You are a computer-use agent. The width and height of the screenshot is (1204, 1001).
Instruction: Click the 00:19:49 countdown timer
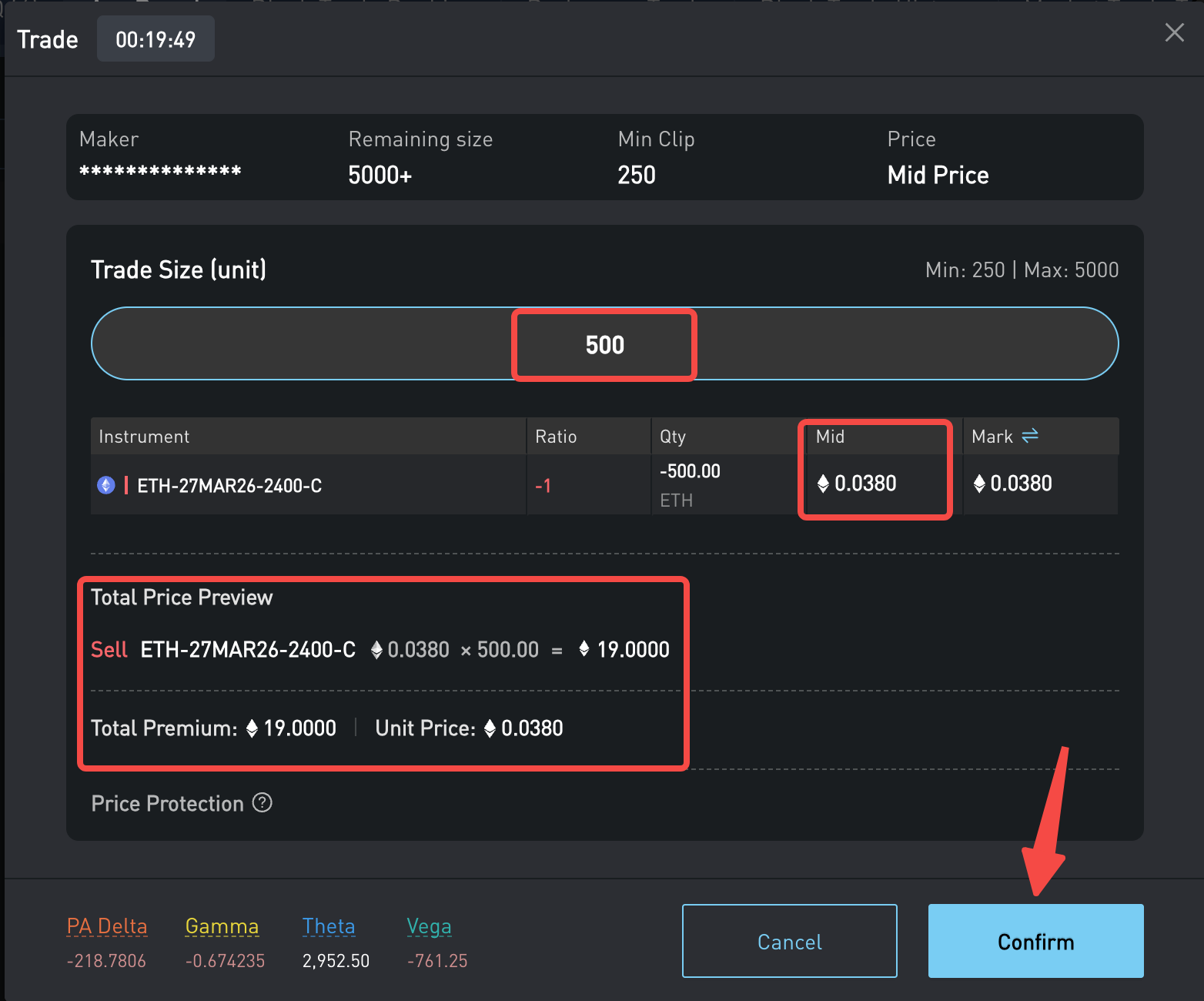tap(156, 39)
